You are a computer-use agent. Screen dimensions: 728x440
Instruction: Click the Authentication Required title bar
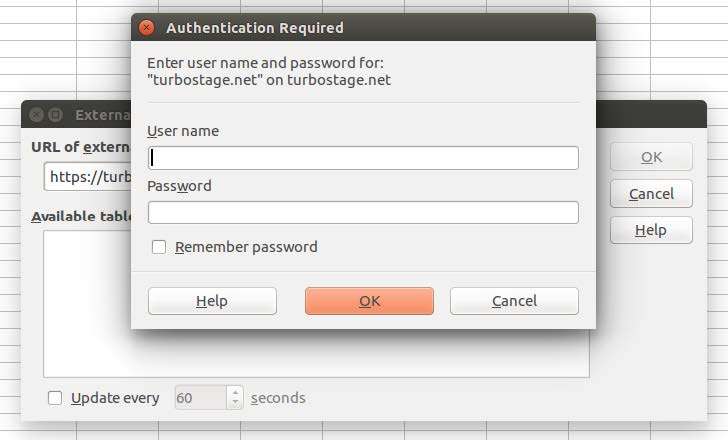pyautogui.click(x=363, y=27)
